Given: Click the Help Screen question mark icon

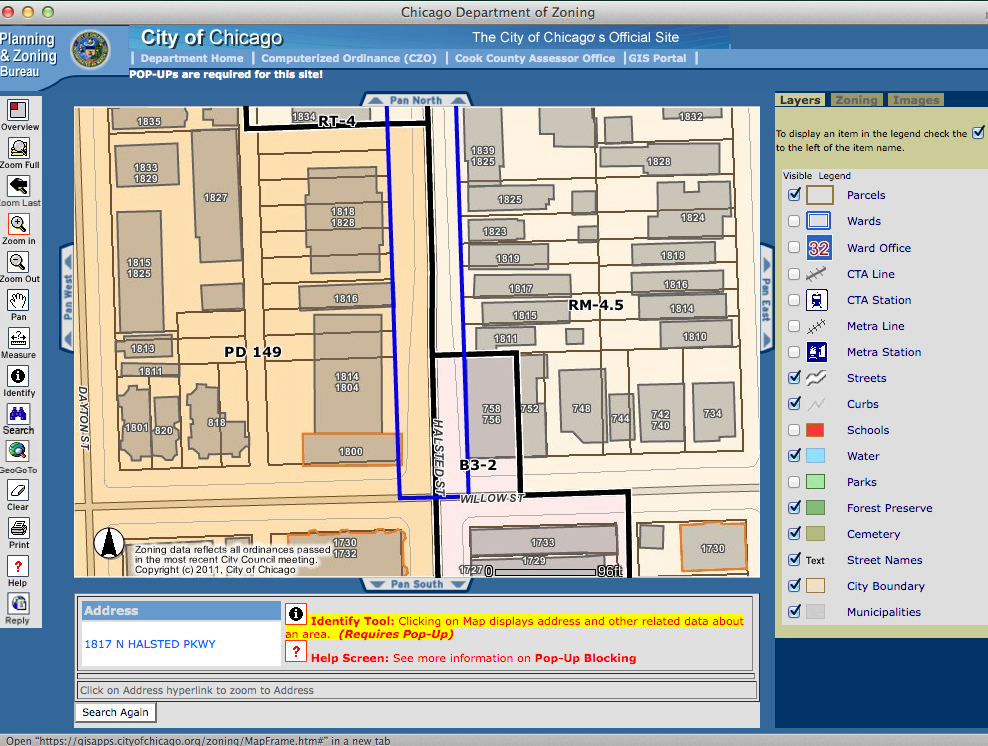Looking at the screenshot, I should 296,651.
